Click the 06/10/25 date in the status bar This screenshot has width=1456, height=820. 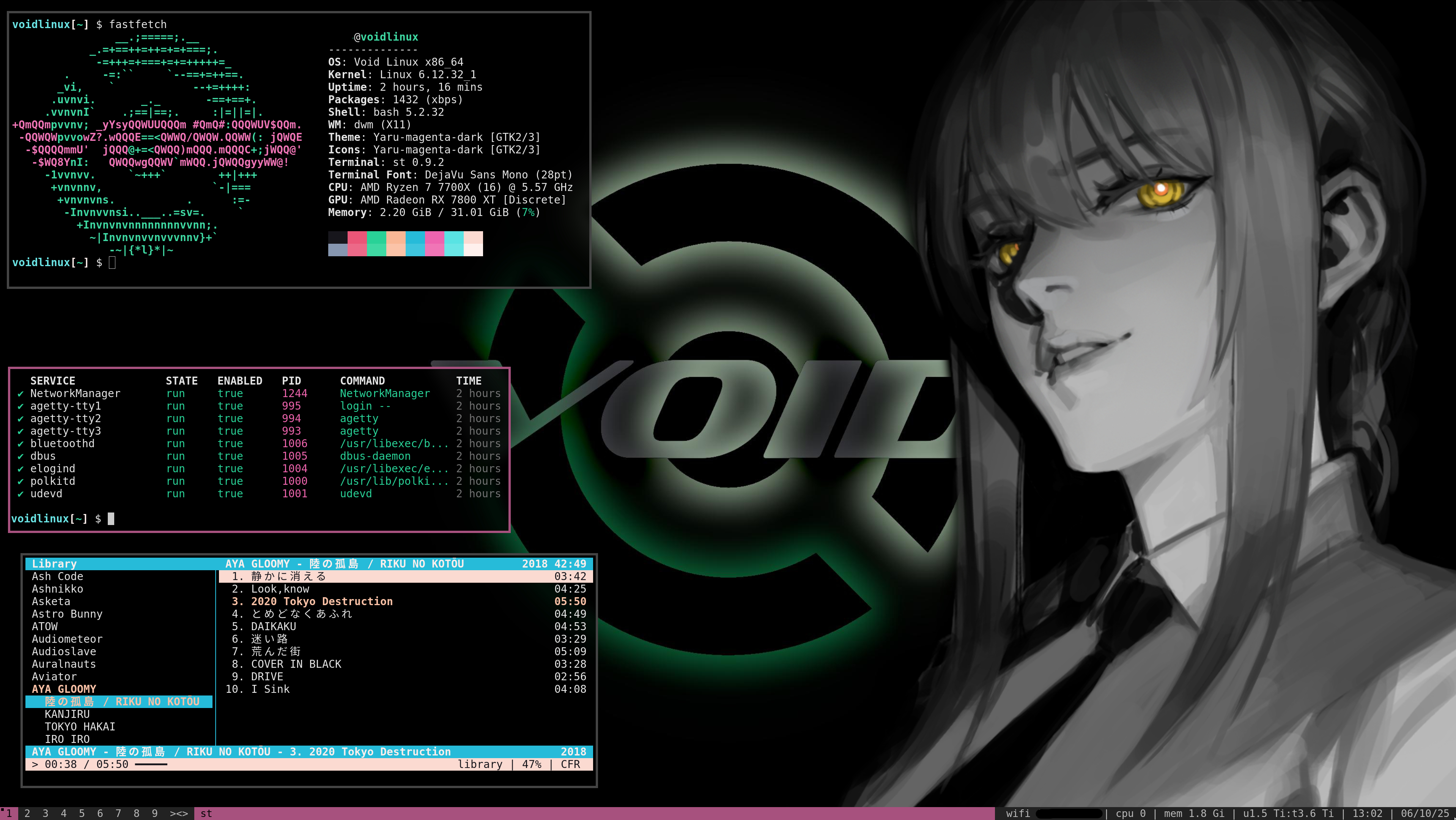pos(1425,813)
